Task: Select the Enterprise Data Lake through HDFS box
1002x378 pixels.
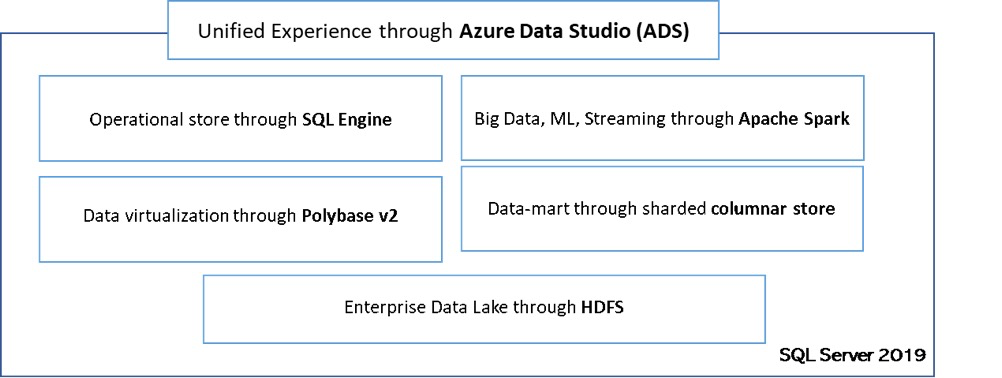Action: (484, 309)
